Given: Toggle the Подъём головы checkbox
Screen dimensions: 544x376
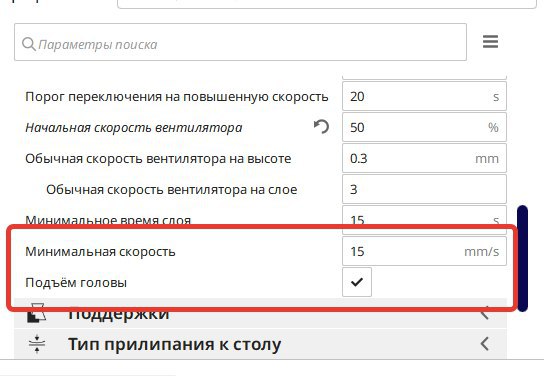Looking at the screenshot, I should click(357, 282).
